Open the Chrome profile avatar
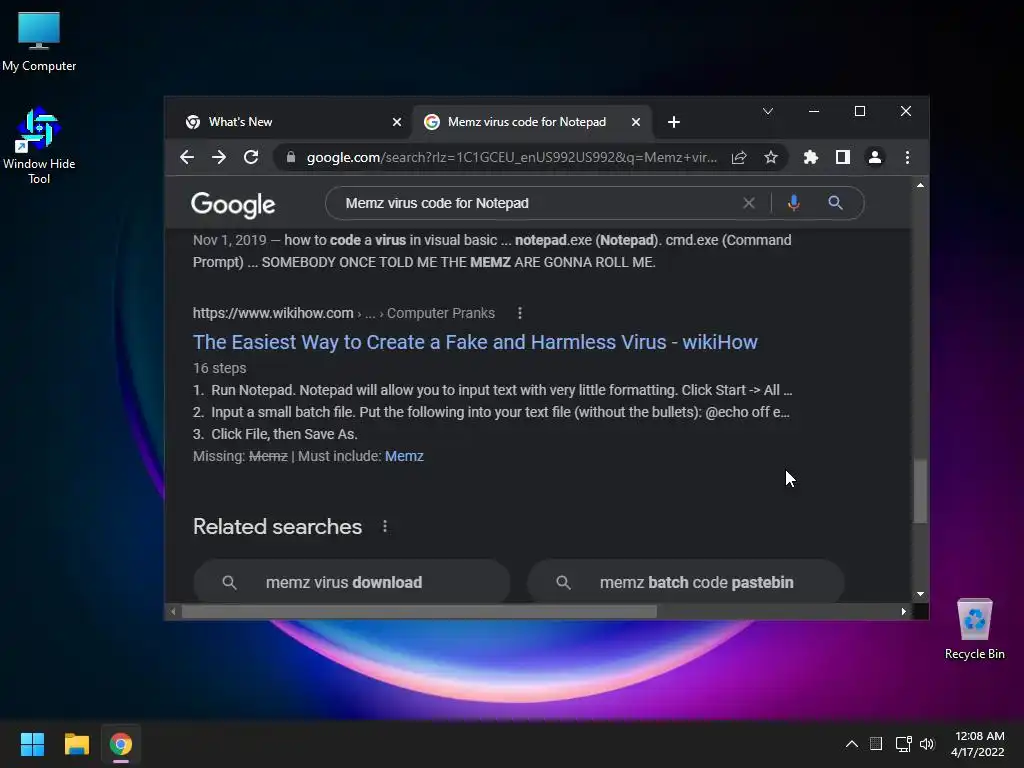 point(874,157)
